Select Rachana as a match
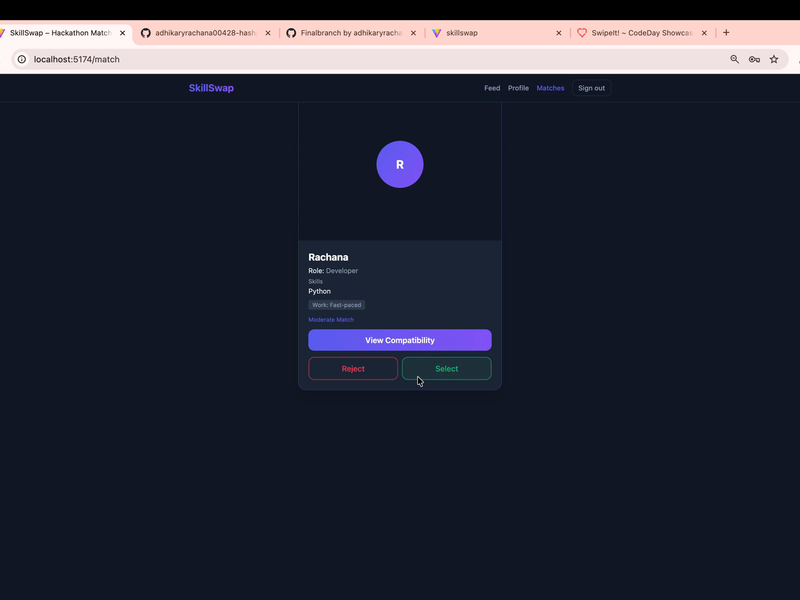 coord(446,369)
